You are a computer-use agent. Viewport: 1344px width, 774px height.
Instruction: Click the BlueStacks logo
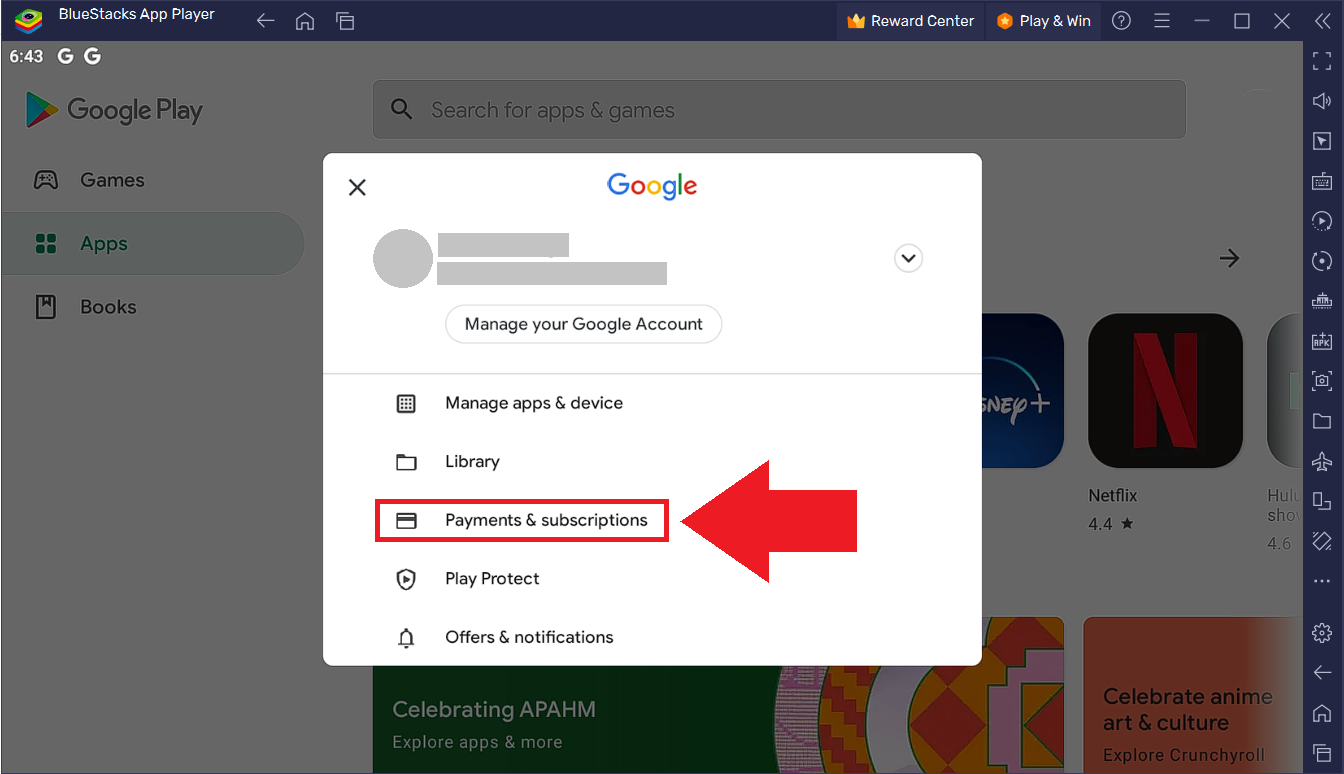[28, 21]
